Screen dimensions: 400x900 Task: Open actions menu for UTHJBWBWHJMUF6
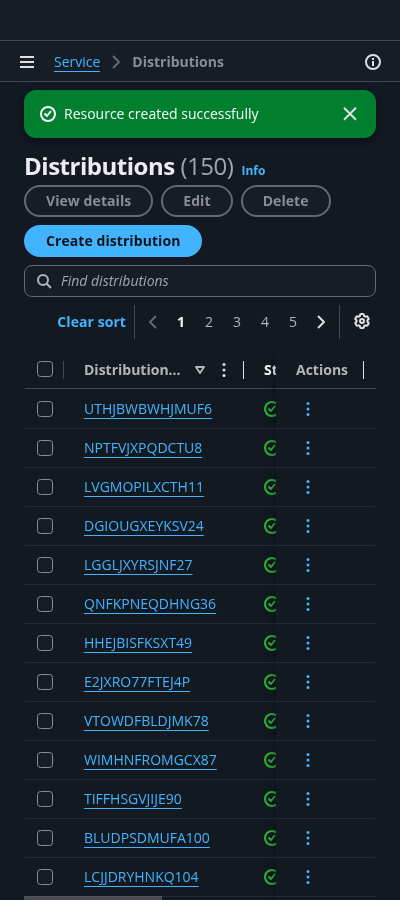coord(308,409)
